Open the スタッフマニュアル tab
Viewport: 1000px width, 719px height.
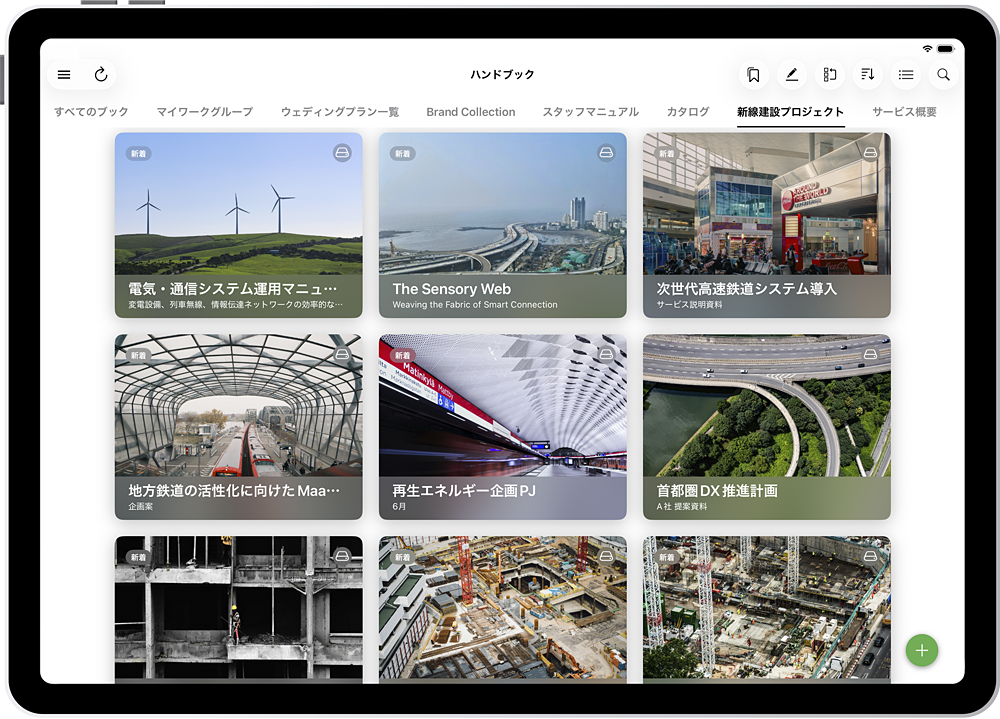click(590, 112)
